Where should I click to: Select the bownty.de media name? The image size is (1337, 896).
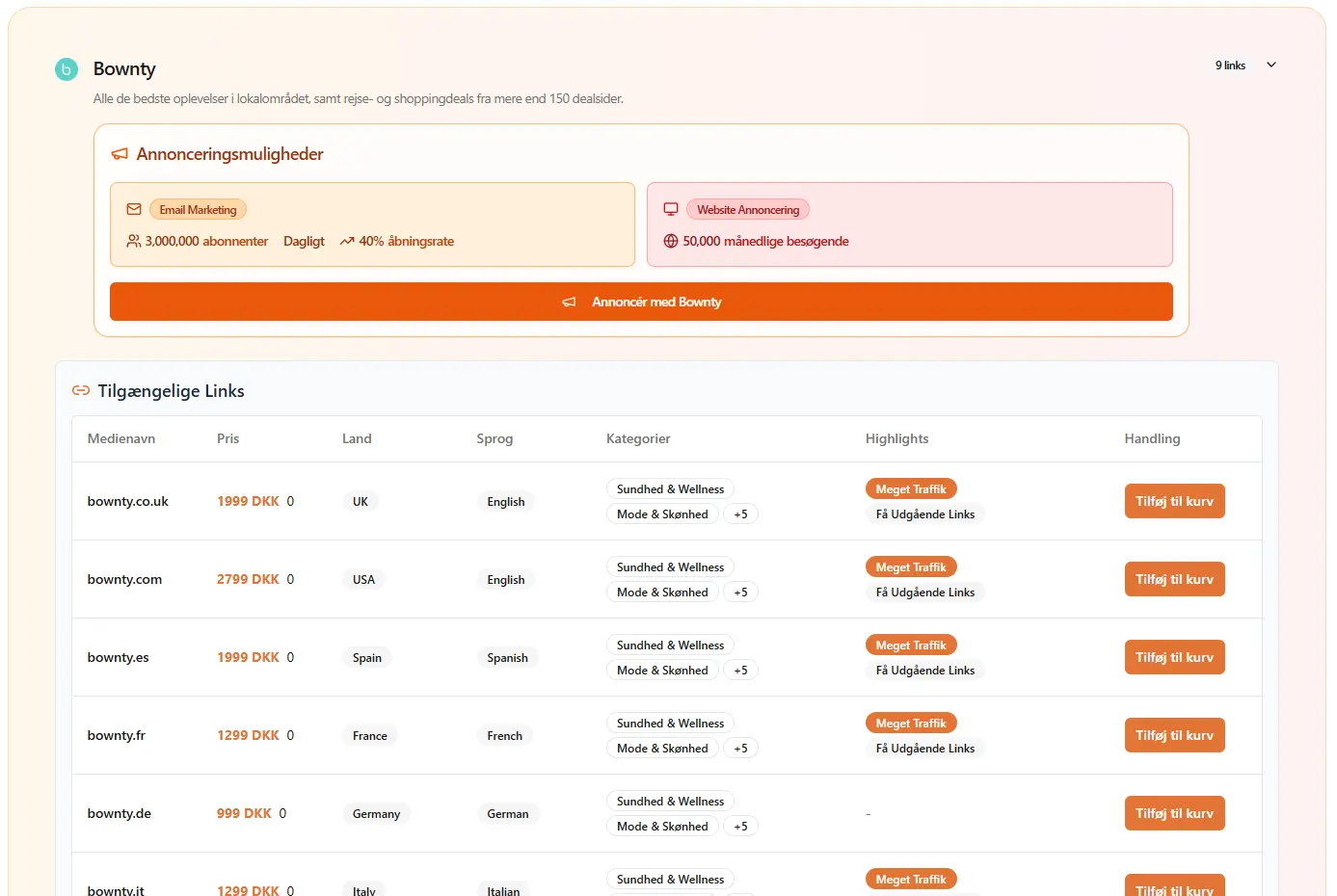tap(119, 813)
